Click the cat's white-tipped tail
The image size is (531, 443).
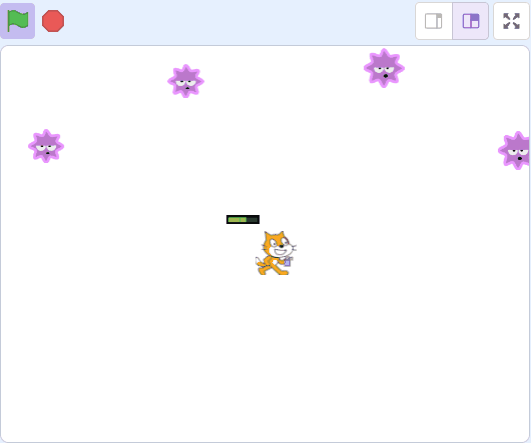[259, 261]
